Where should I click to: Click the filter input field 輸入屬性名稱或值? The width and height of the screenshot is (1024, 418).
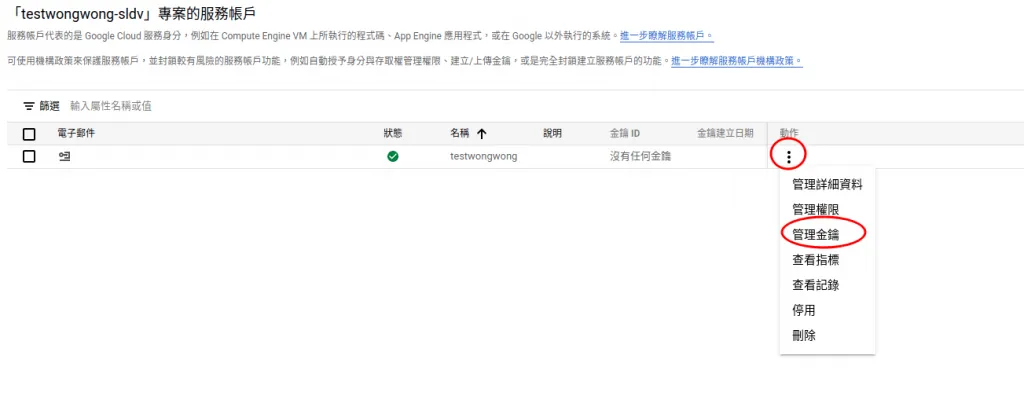[200, 106]
